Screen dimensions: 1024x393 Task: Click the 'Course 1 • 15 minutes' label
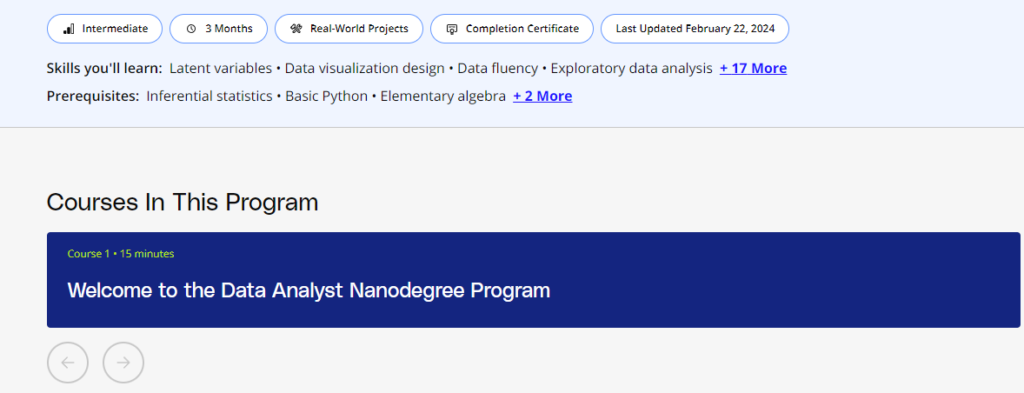(121, 254)
